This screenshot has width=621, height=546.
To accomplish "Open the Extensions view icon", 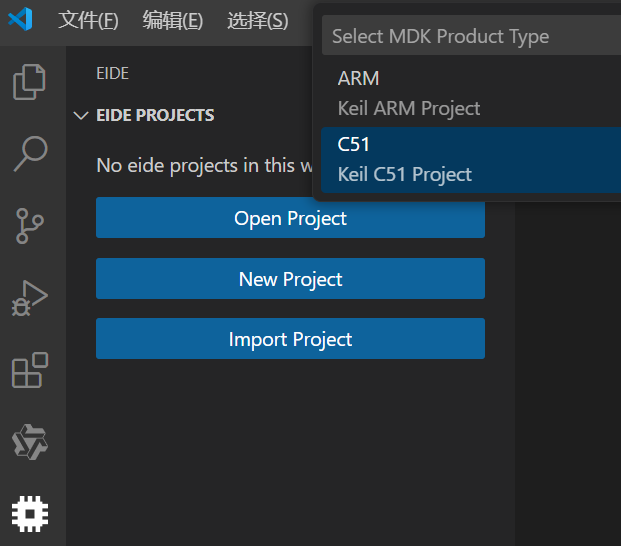I will pyautogui.click(x=30, y=370).
